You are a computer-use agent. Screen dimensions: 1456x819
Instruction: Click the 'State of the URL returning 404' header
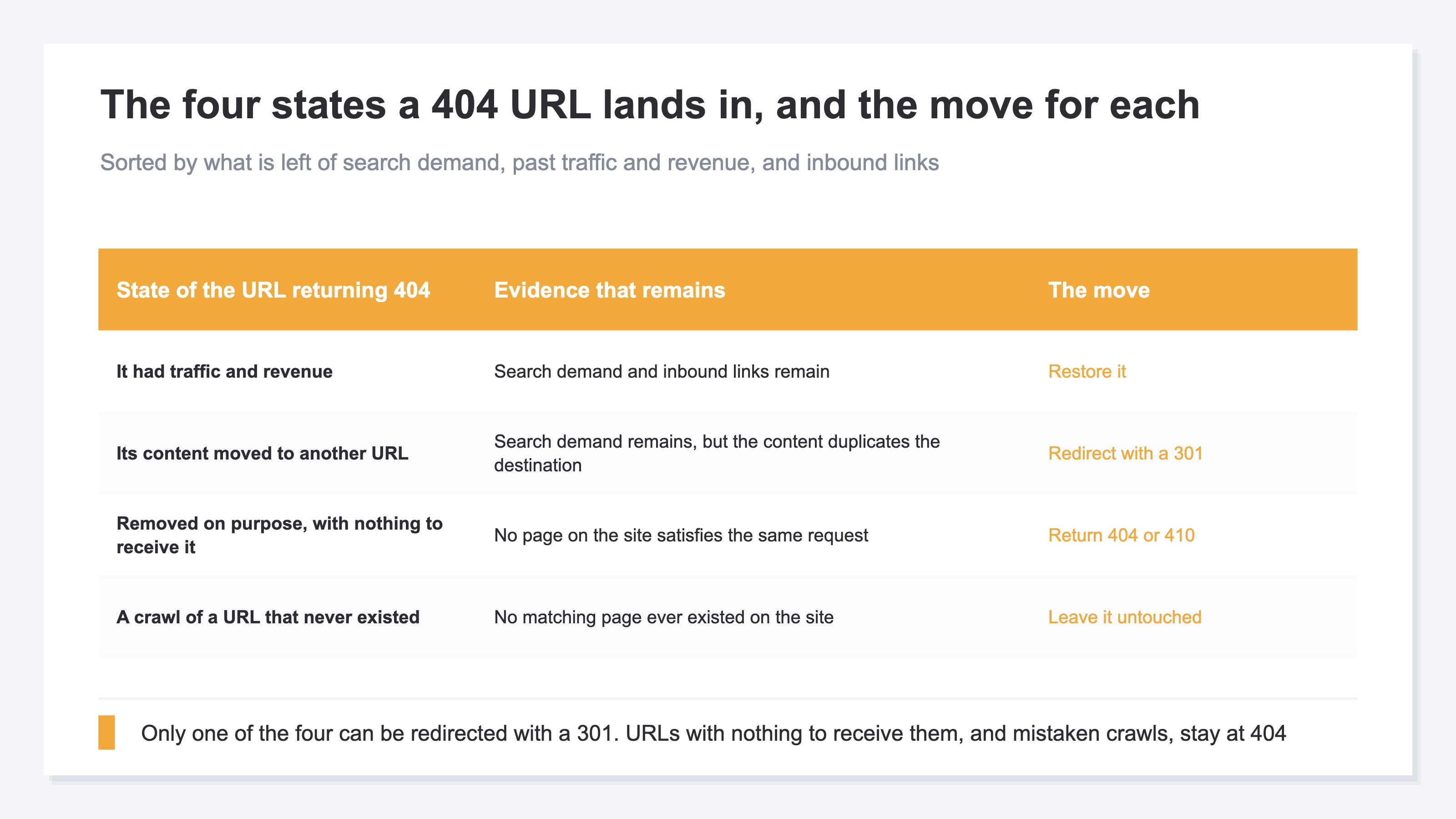pyautogui.click(x=273, y=290)
